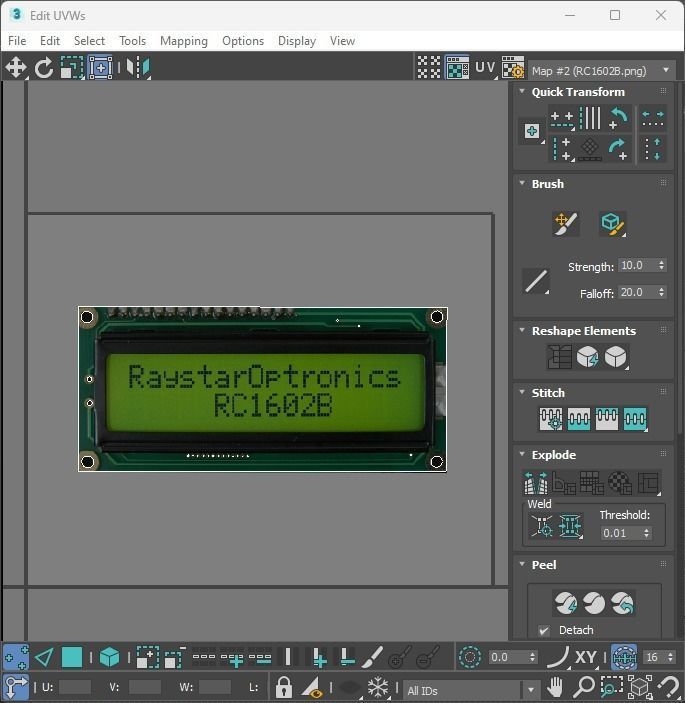Click the Reset Peel icon
Image resolution: width=685 pixels, height=703 pixels.
click(x=622, y=603)
